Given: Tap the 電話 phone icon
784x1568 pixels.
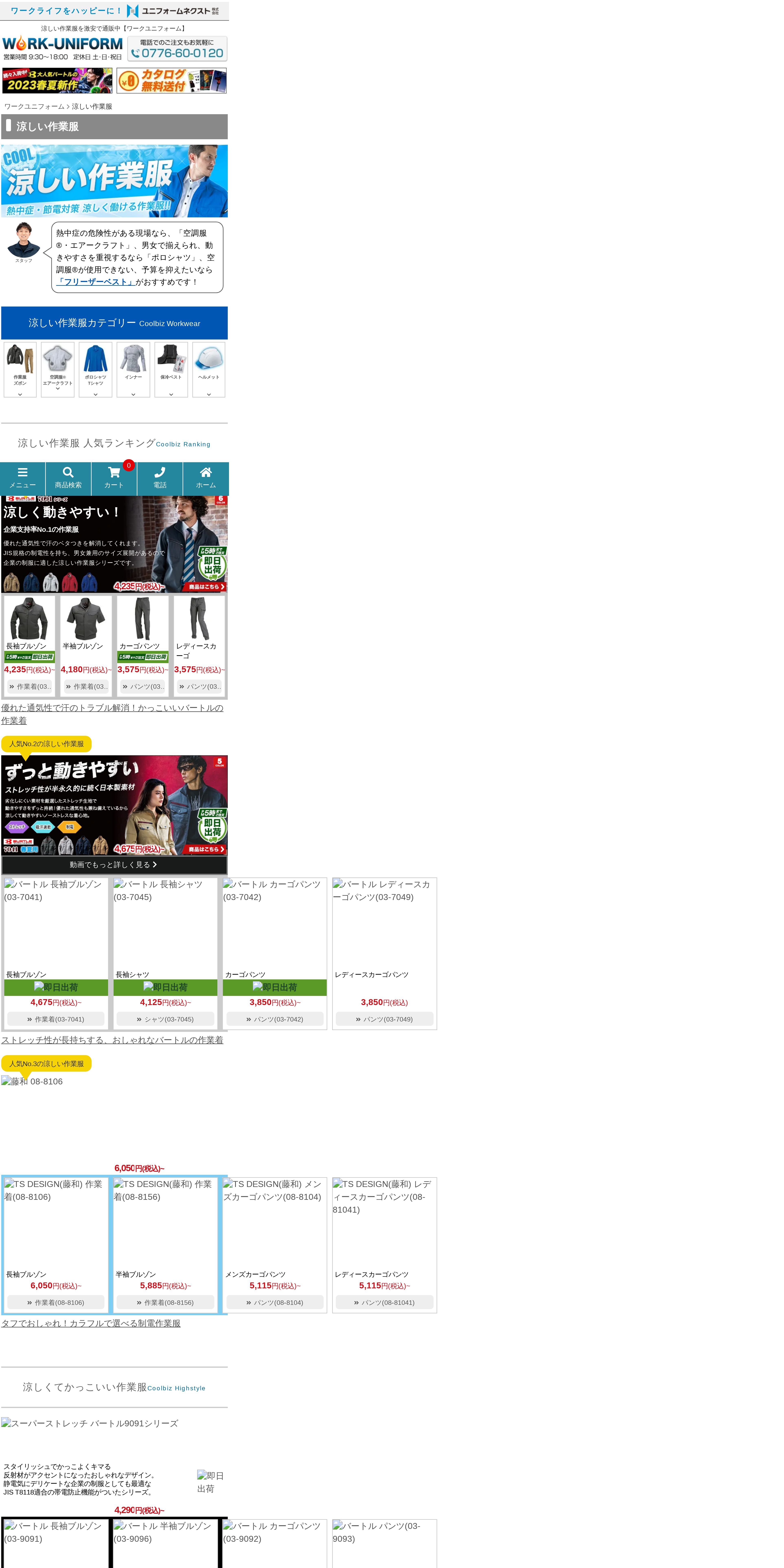Looking at the screenshot, I should (x=160, y=479).
